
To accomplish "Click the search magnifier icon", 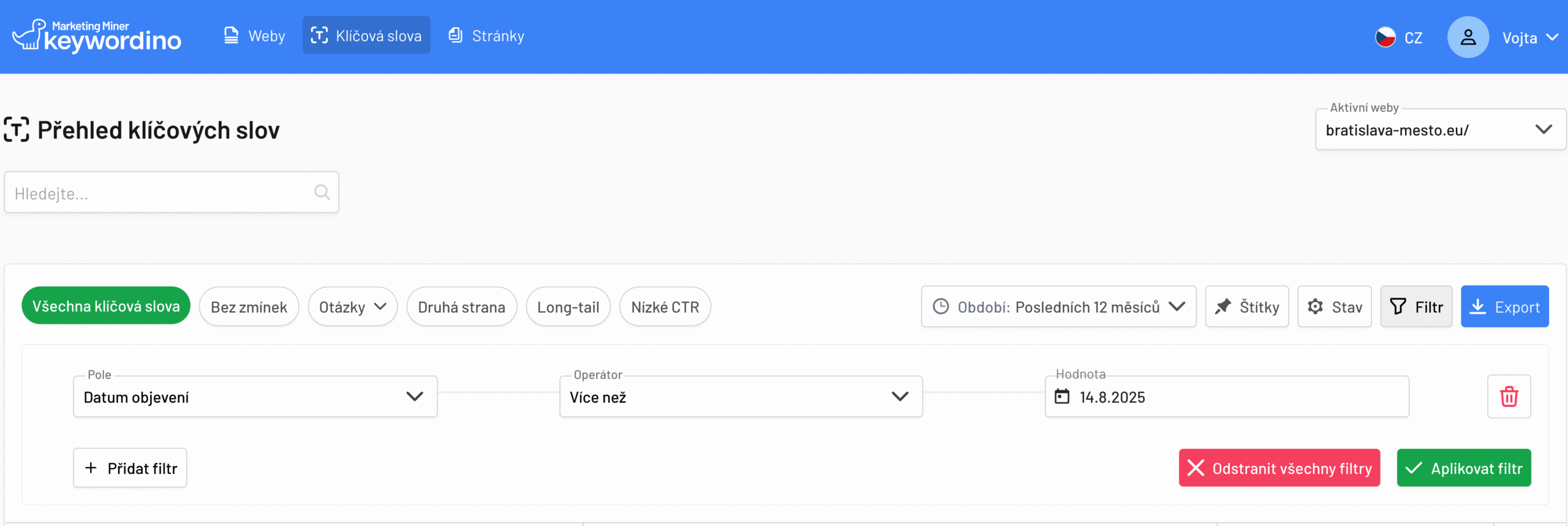I will point(322,192).
